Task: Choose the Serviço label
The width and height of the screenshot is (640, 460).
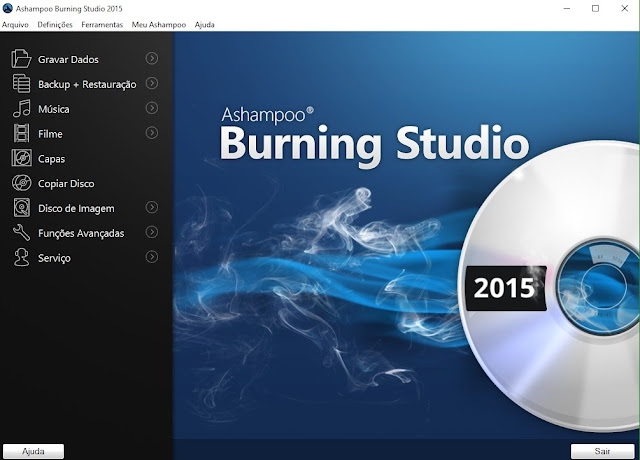Action: [x=54, y=258]
